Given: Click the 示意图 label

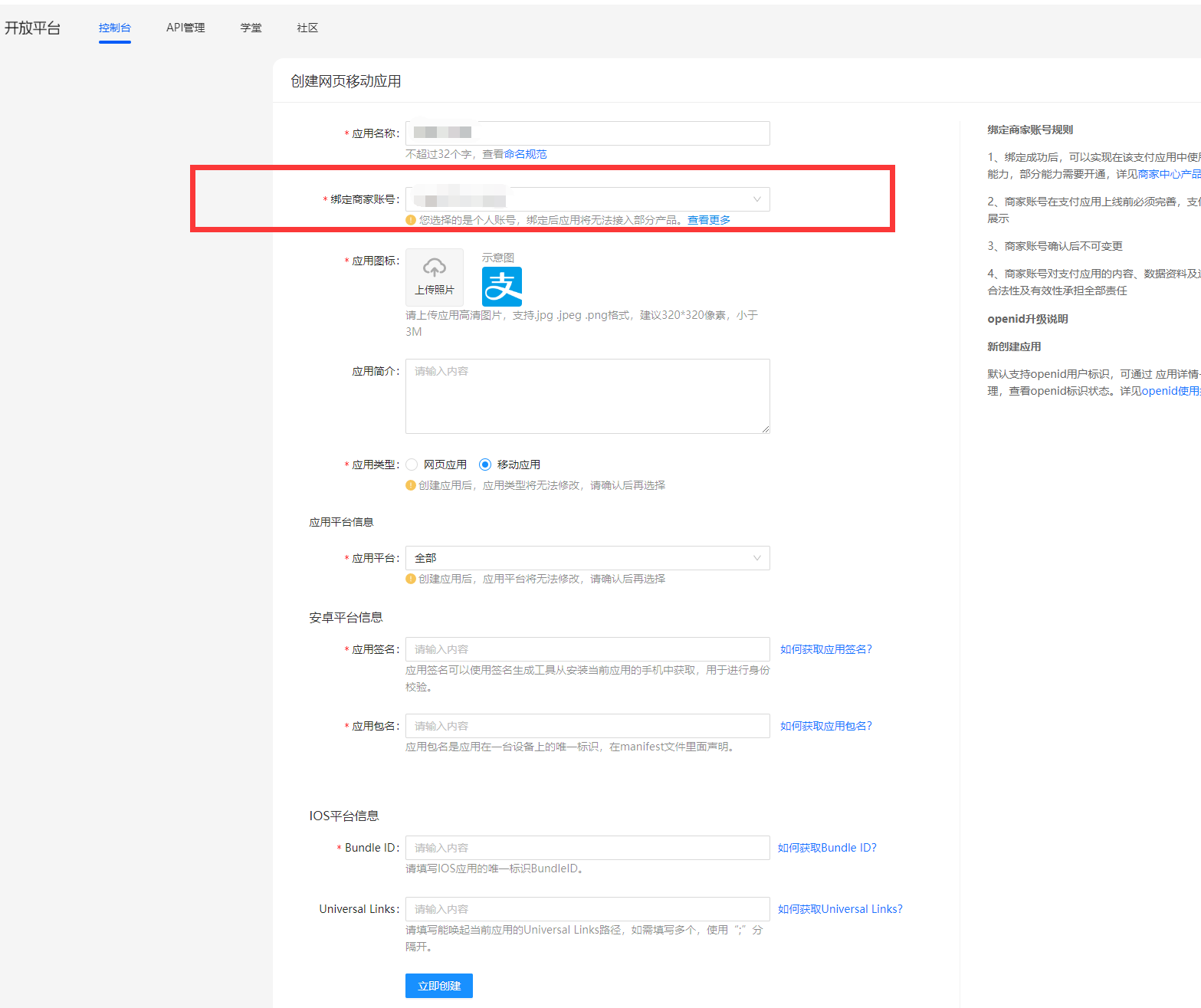Looking at the screenshot, I should 498,258.
